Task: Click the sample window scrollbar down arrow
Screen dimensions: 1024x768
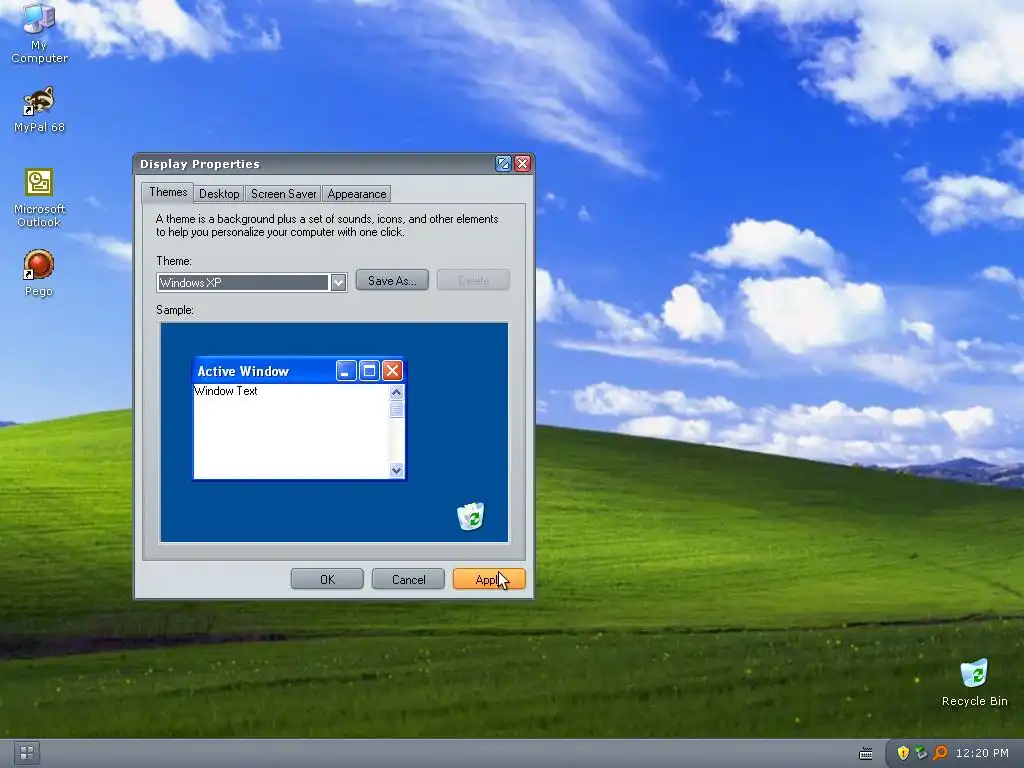Action: [396, 470]
